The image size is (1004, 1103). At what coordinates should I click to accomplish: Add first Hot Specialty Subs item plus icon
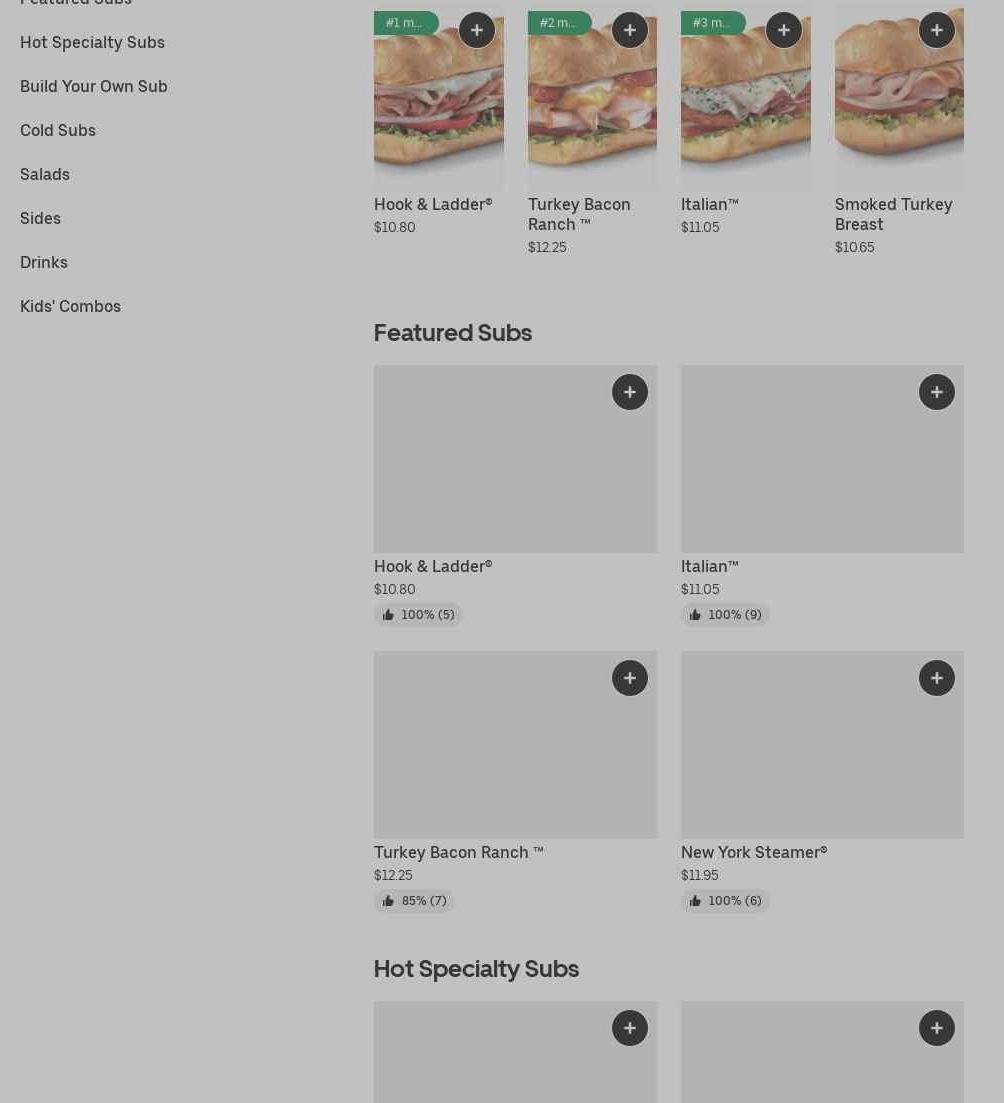pyautogui.click(x=630, y=1028)
